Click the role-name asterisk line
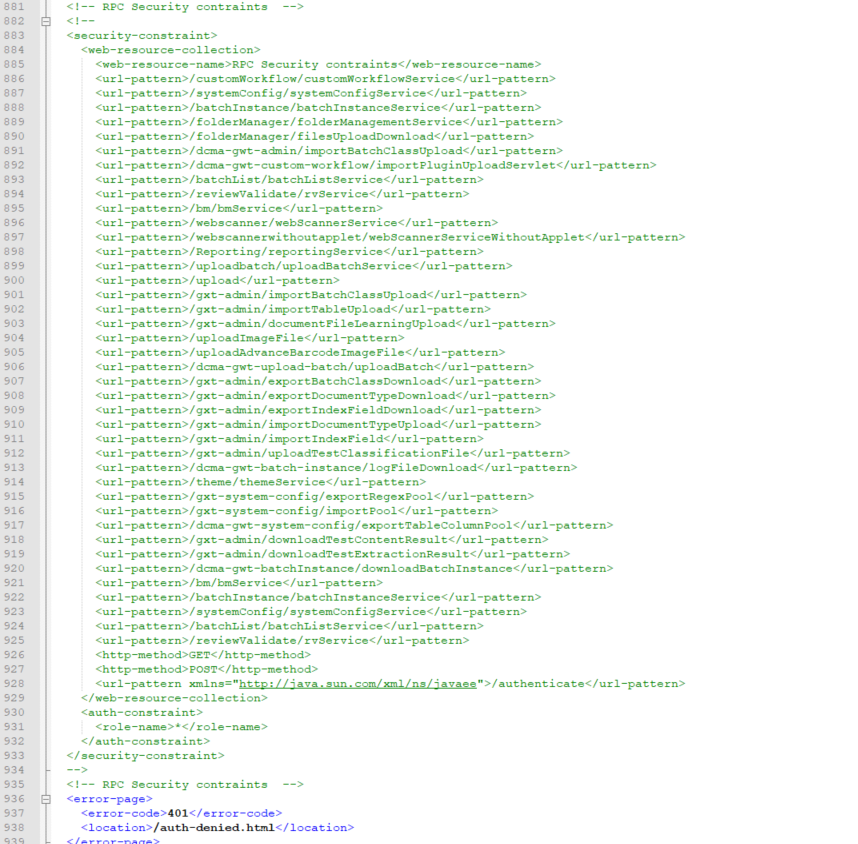858x844 pixels. point(182,727)
